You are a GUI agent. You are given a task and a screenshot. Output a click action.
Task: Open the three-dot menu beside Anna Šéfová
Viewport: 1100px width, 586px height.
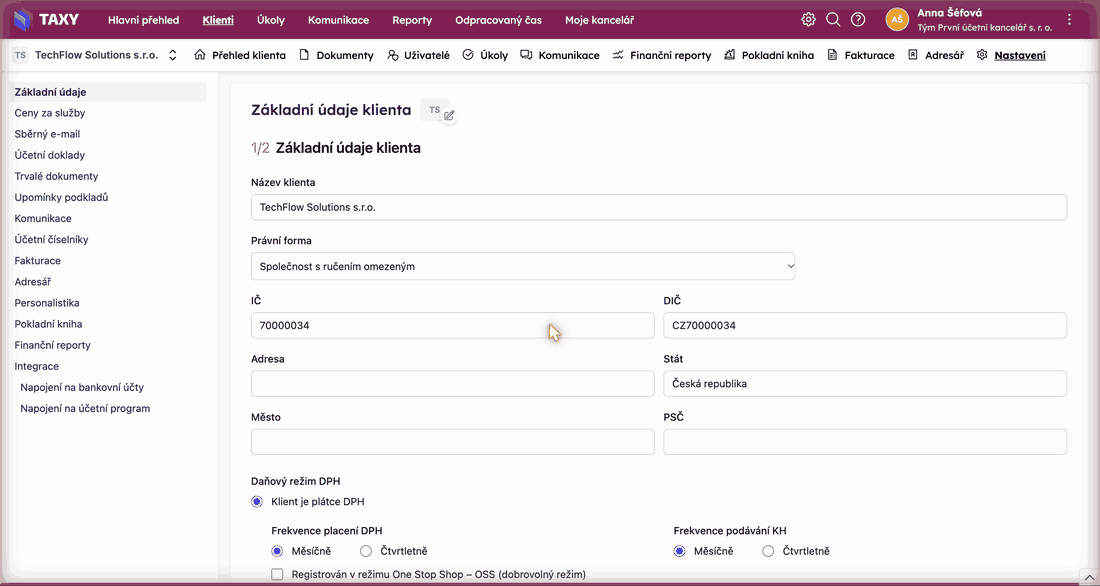[1069, 20]
